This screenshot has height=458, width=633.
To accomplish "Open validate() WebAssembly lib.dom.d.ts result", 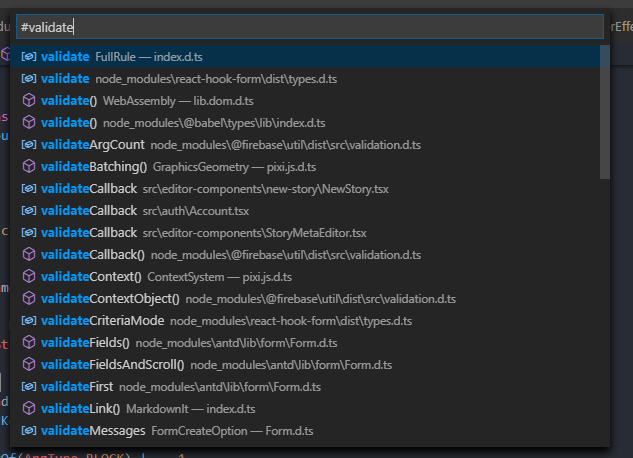I will 305,100.
